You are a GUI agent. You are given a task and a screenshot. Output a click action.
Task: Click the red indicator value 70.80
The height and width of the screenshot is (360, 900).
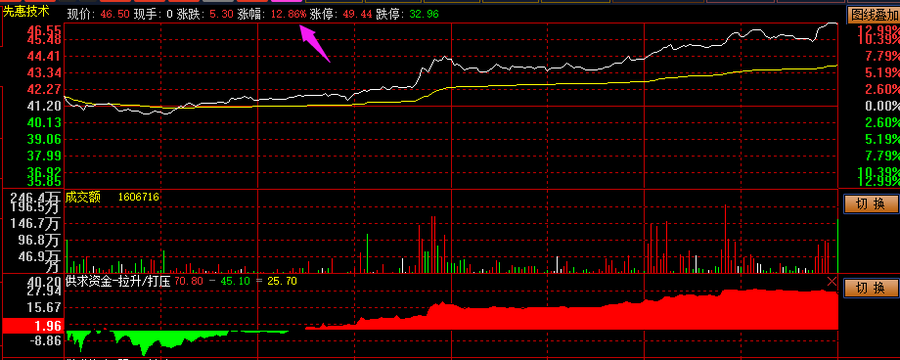tap(188, 281)
